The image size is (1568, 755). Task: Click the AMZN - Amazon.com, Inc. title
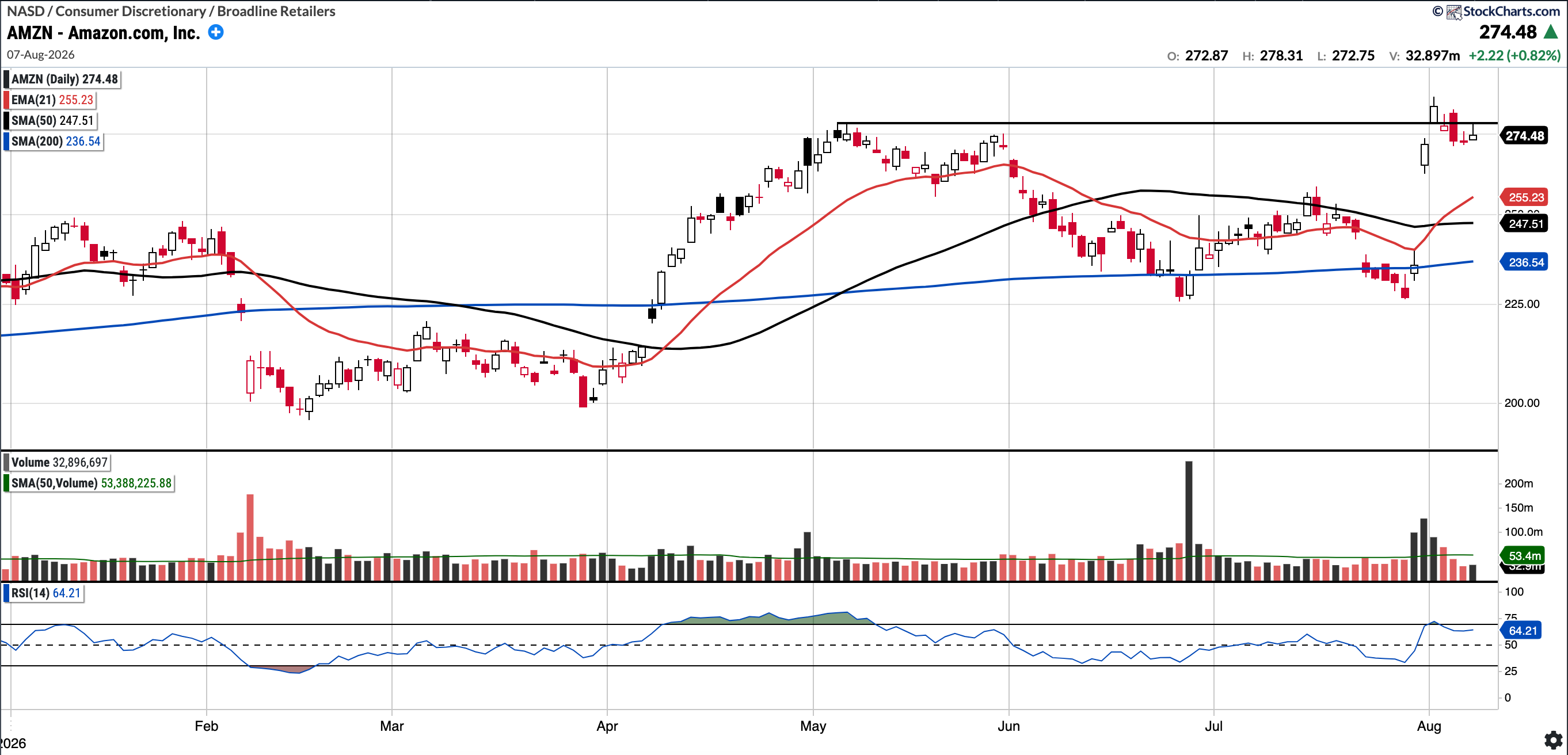[x=104, y=33]
